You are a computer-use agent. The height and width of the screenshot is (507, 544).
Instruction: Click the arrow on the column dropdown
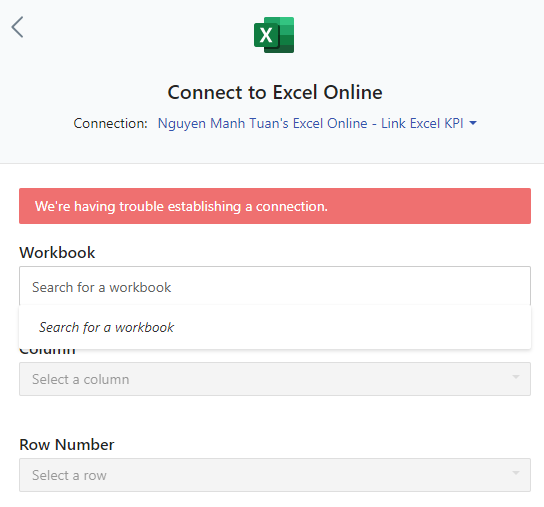(516, 377)
